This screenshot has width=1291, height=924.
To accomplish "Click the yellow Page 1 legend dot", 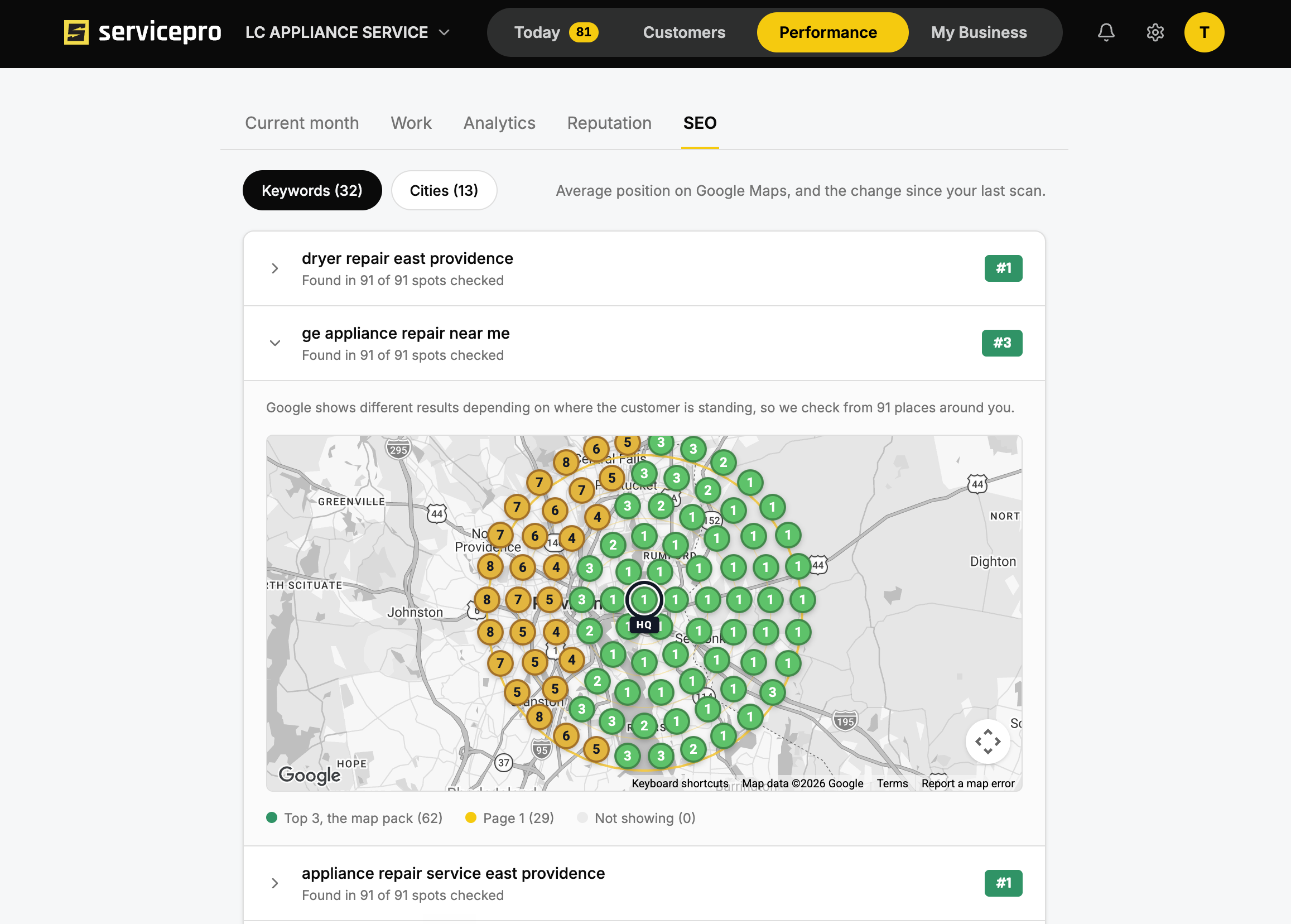I will coord(470,817).
